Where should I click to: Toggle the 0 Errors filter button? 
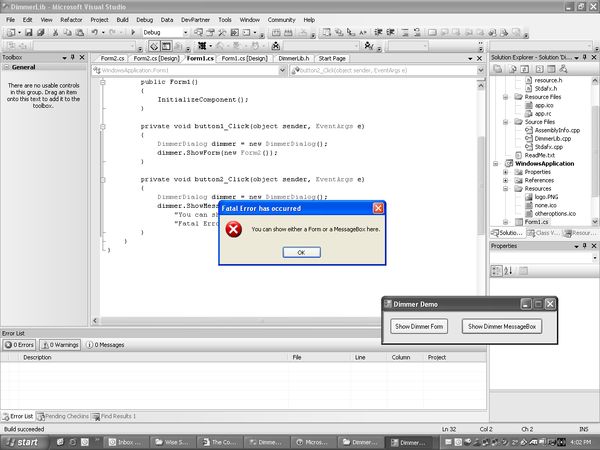tap(20, 345)
